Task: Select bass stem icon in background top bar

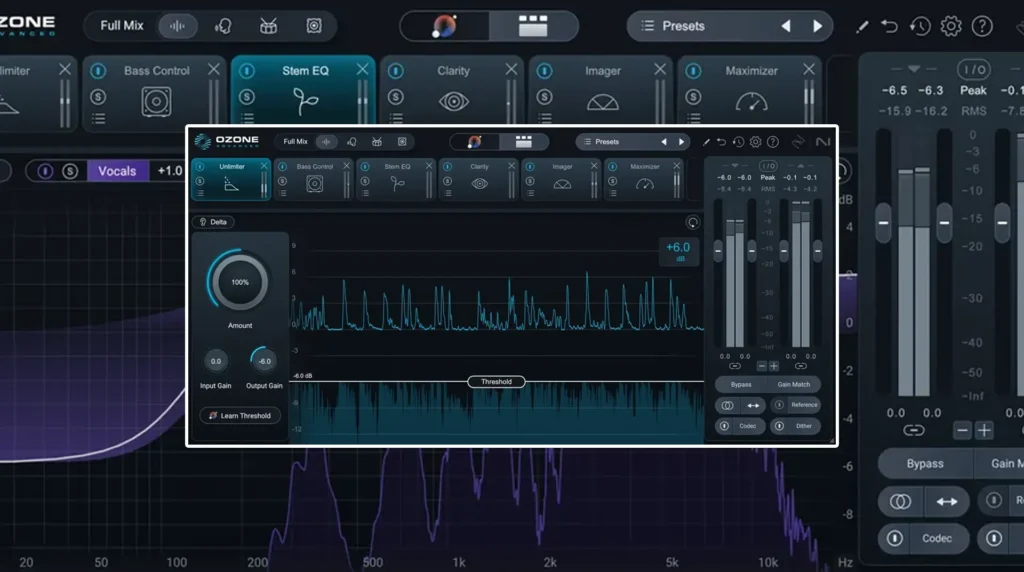Action: [314, 26]
